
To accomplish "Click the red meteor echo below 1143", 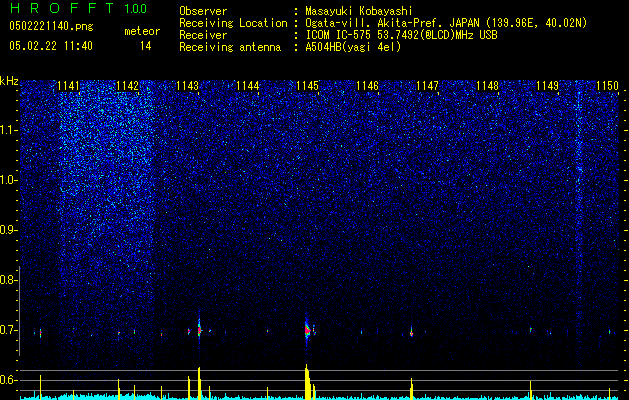I will (x=199, y=330).
